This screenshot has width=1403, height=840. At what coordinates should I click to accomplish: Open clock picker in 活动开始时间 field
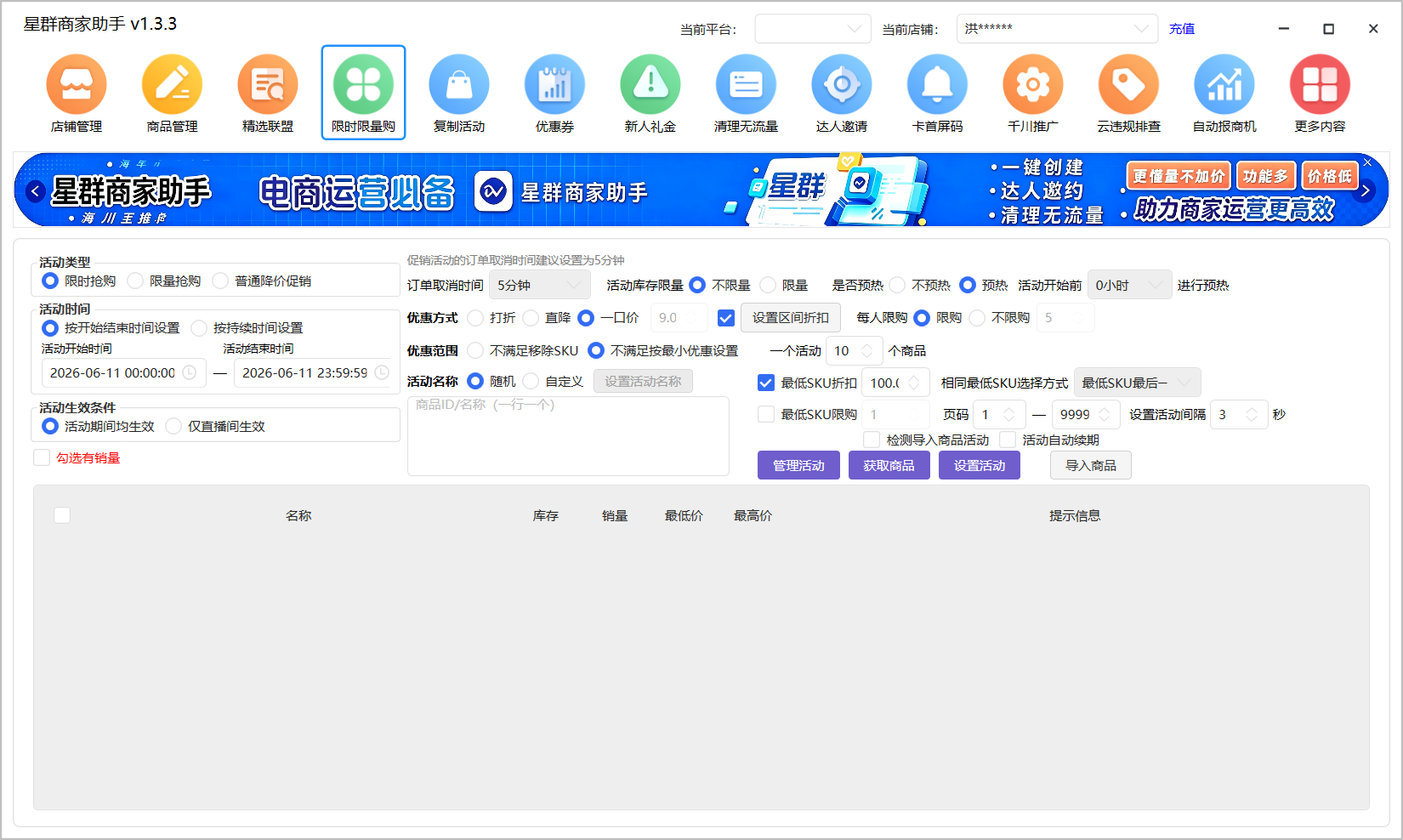pos(190,372)
